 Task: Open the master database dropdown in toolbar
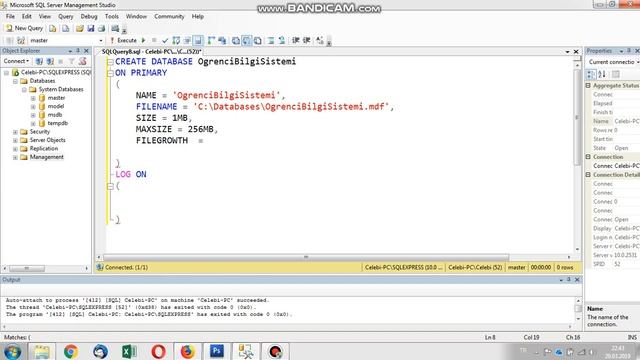click(x=66, y=40)
